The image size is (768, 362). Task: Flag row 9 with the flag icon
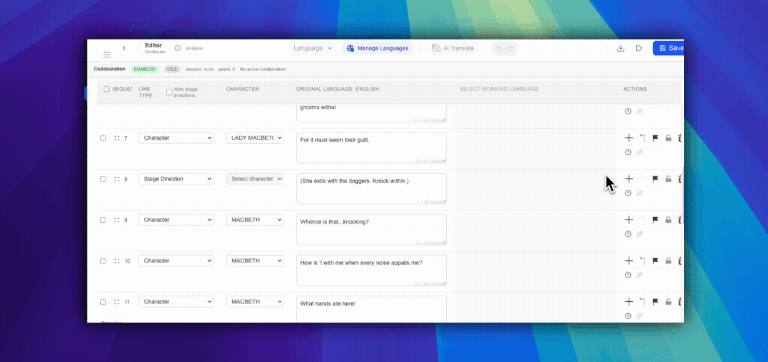click(655, 220)
